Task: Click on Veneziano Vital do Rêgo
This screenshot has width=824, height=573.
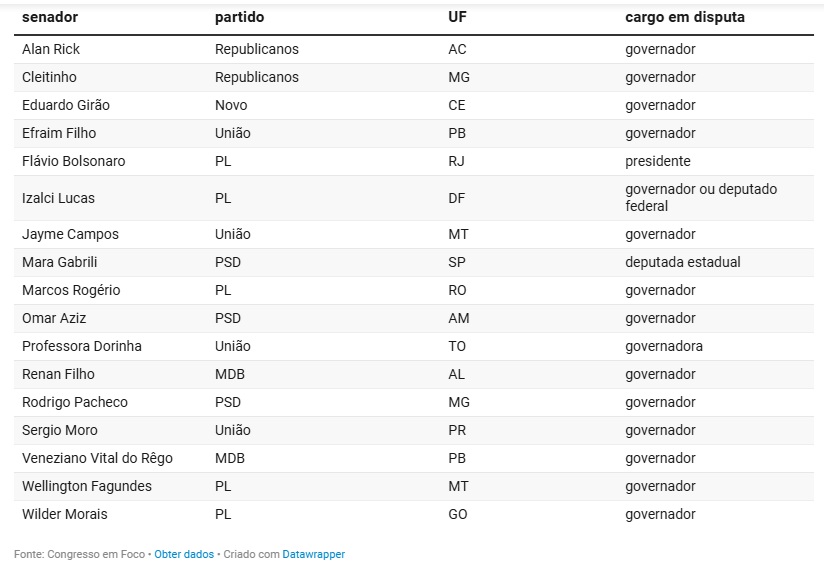Action: pyautogui.click(x=97, y=458)
